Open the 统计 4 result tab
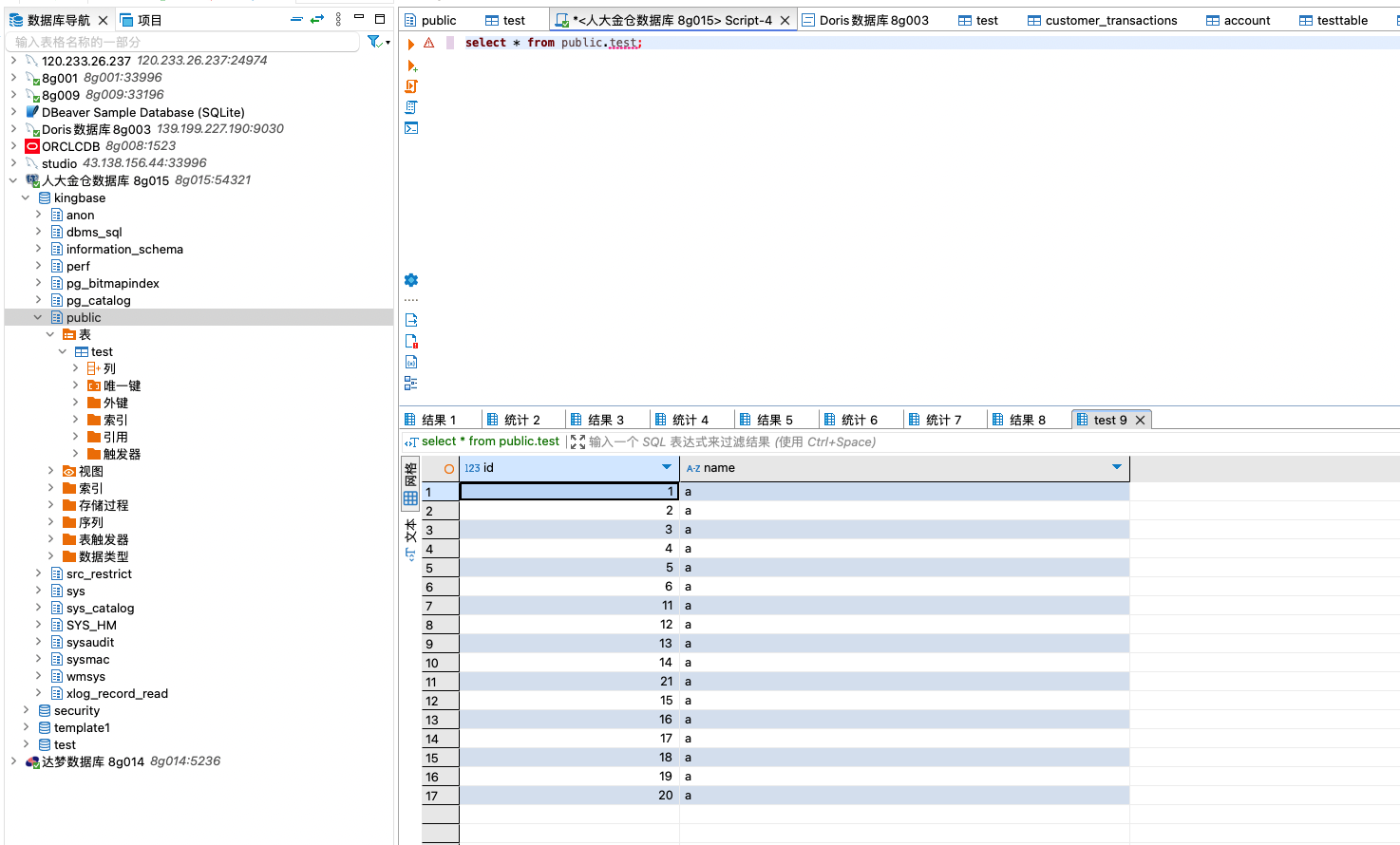 pyautogui.click(x=681, y=420)
